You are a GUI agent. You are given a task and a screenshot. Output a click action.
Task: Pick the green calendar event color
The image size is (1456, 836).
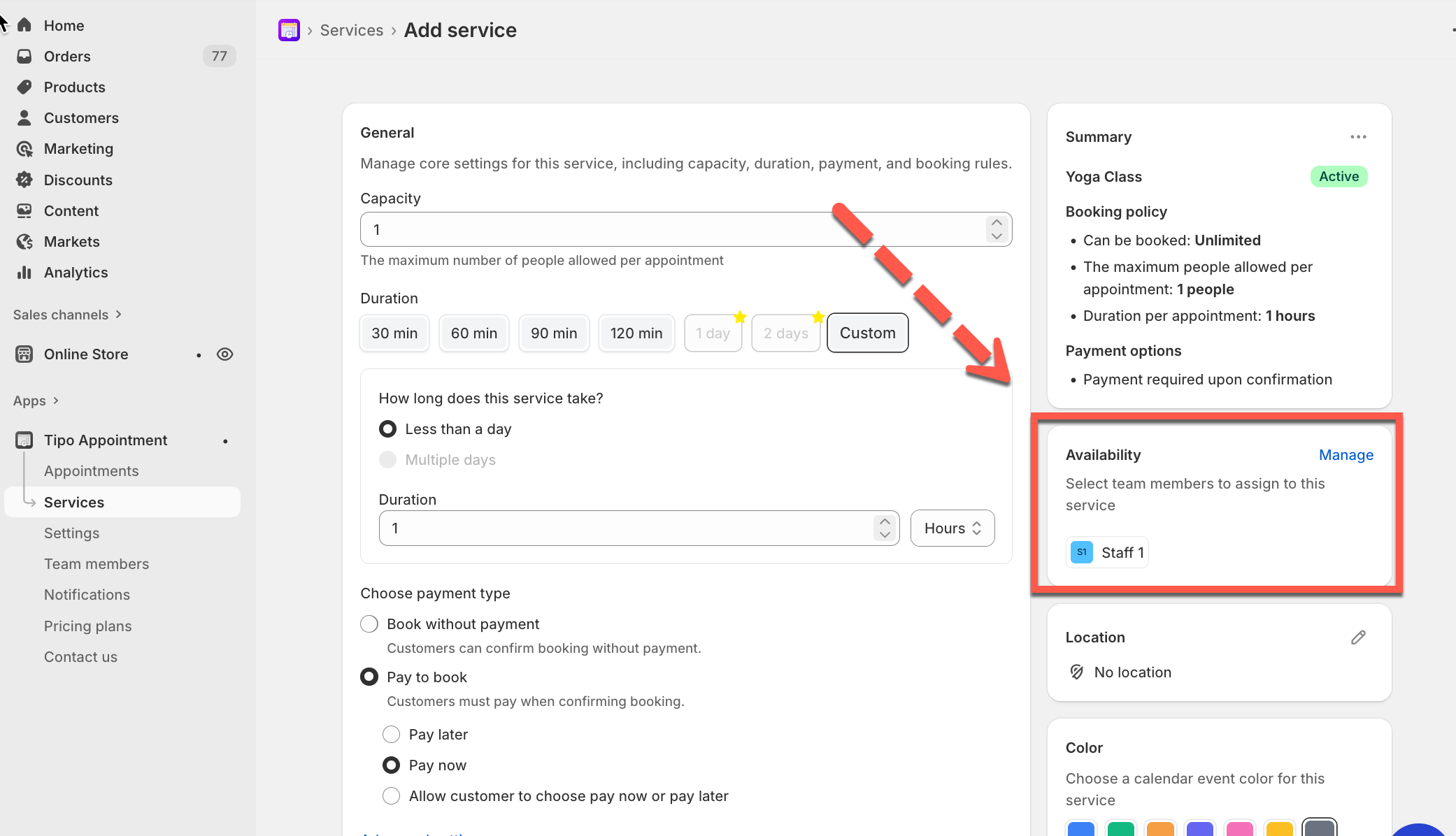(1120, 829)
